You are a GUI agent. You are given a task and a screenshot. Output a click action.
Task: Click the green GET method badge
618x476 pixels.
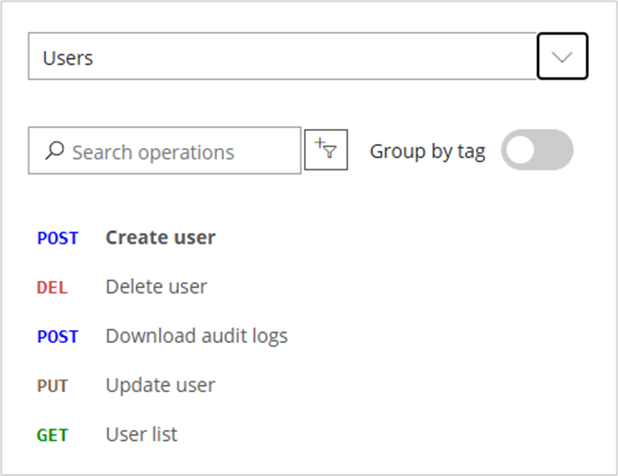click(x=53, y=435)
